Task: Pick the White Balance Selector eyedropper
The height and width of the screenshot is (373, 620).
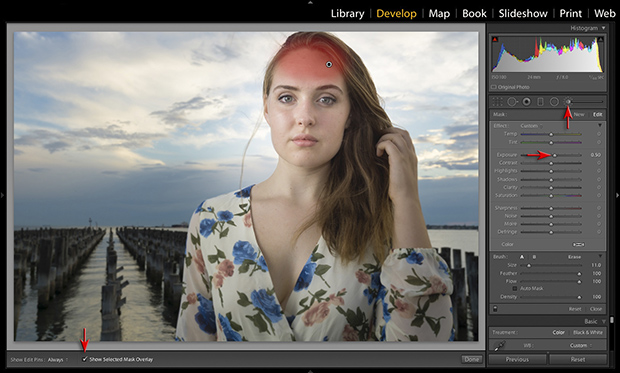Action: (x=499, y=345)
